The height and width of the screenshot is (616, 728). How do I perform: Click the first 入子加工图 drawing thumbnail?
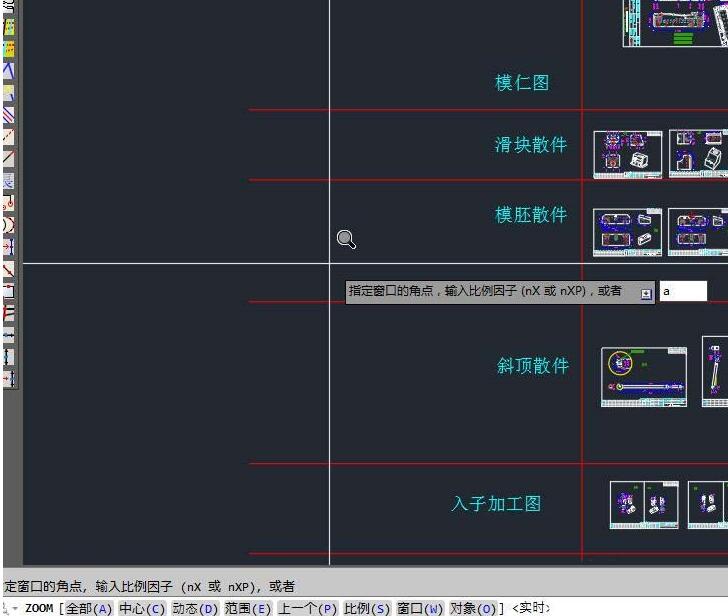pyautogui.click(x=644, y=505)
